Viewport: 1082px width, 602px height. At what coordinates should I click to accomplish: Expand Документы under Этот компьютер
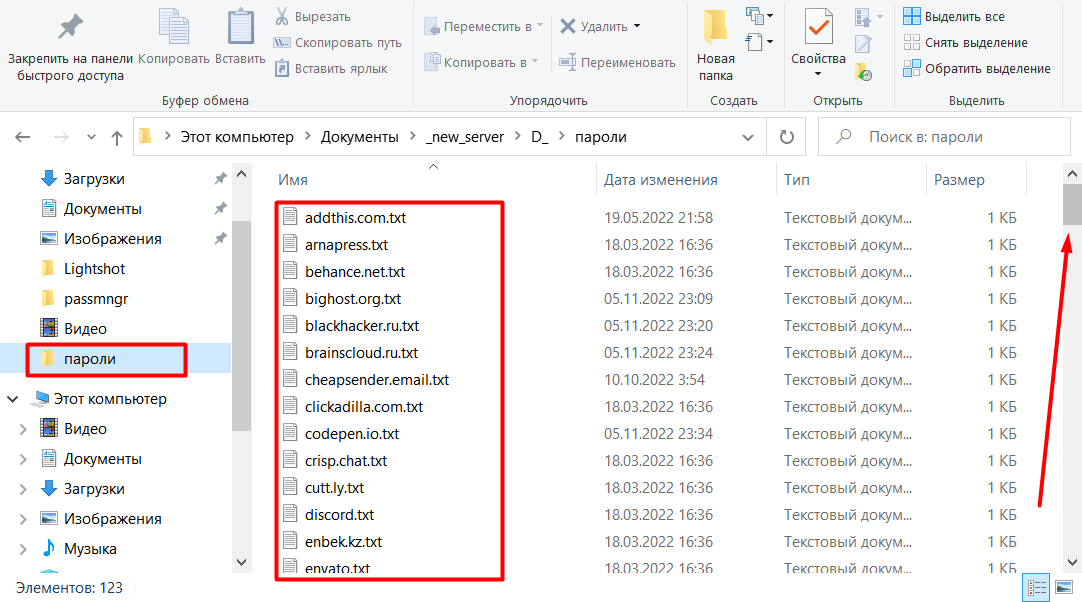[x=23, y=459]
